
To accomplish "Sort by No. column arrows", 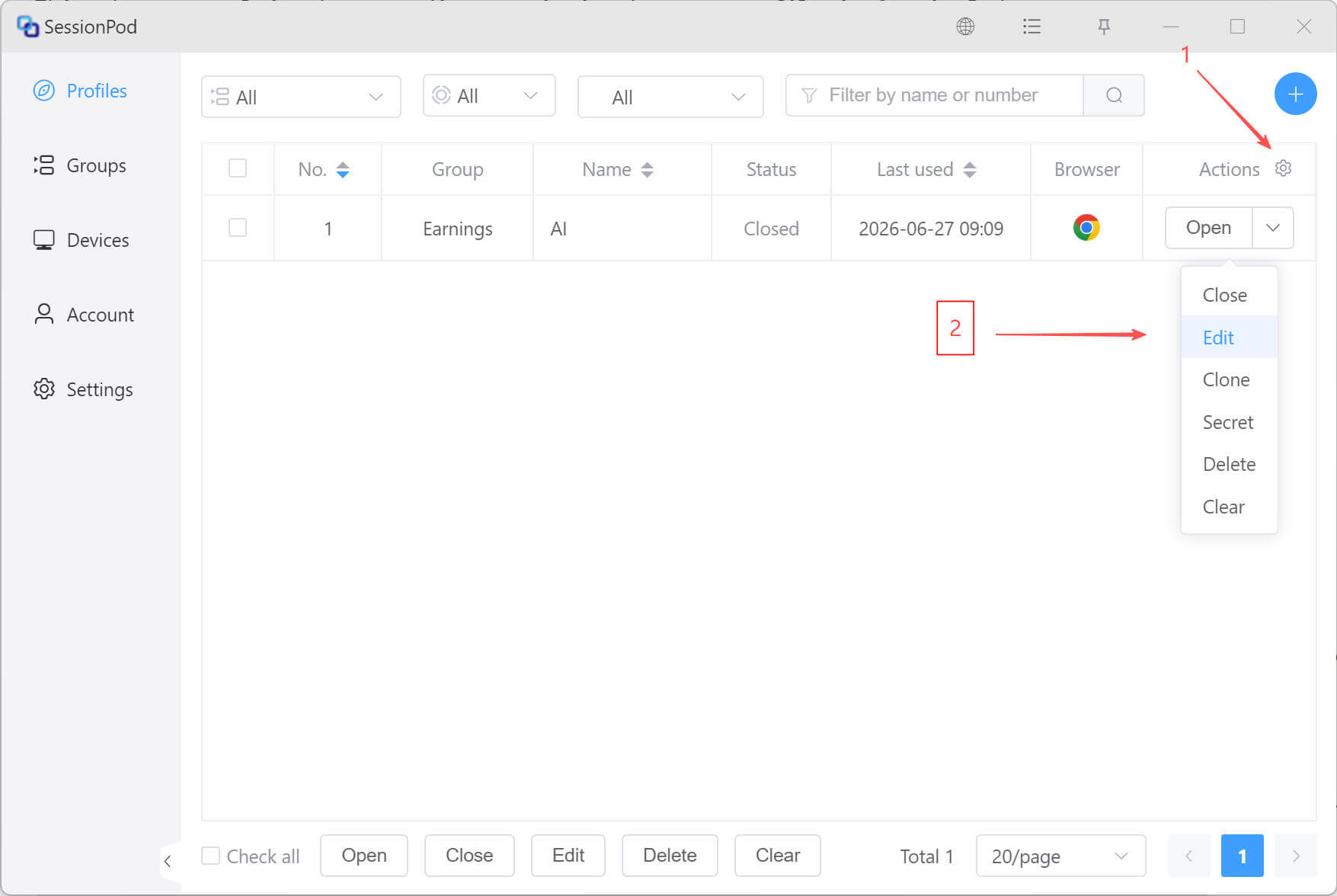I will coord(343,170).
